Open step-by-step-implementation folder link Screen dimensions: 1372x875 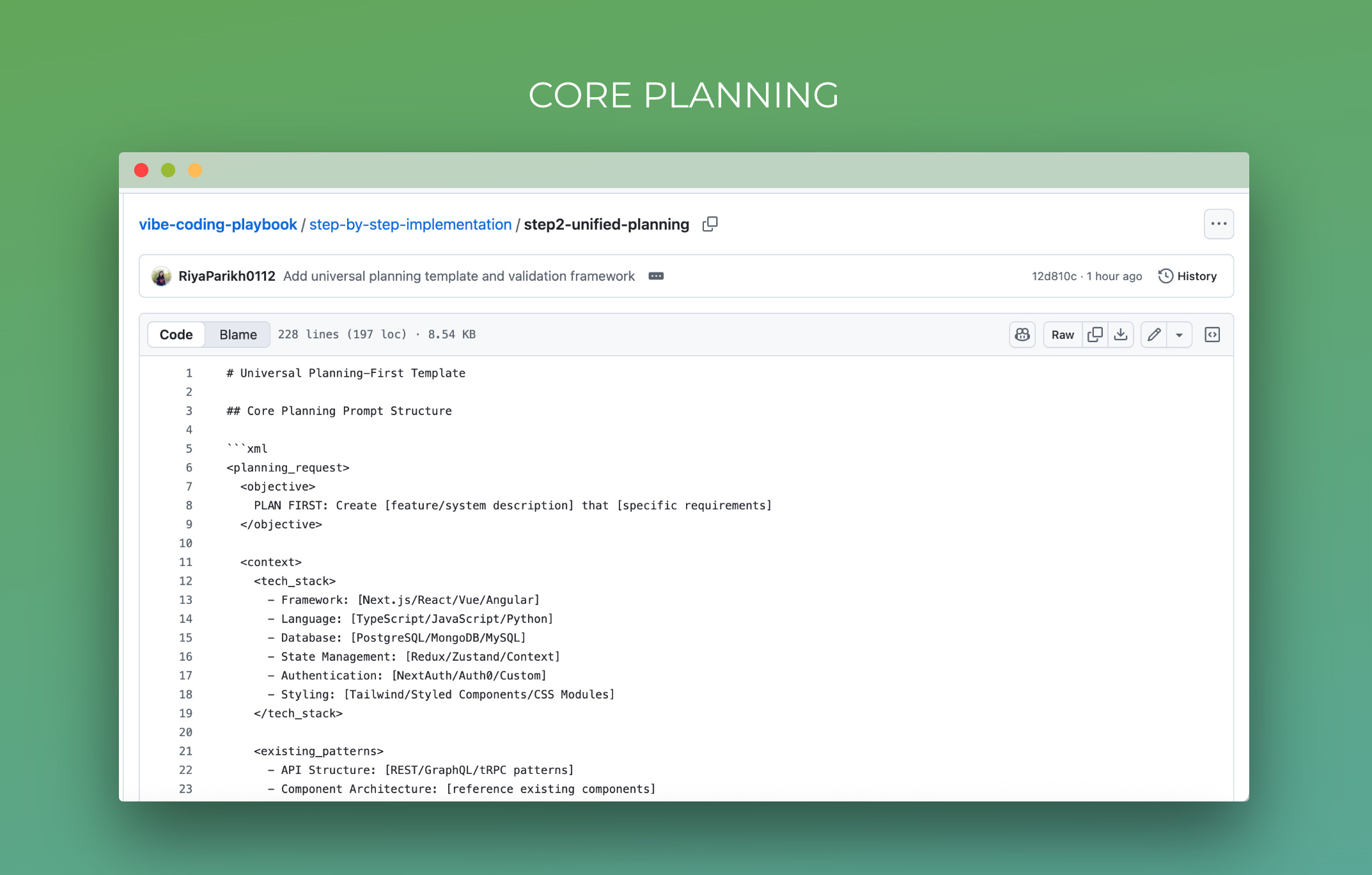410,225
